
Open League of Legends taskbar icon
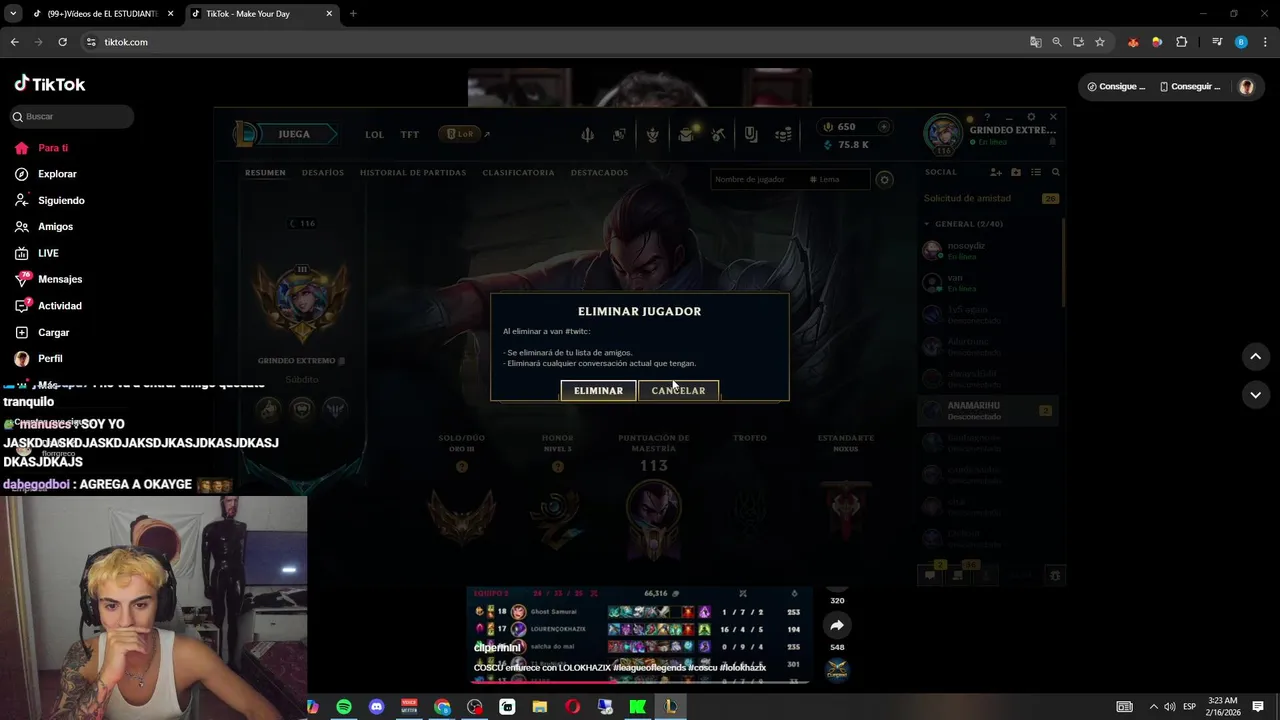[671, 707]
